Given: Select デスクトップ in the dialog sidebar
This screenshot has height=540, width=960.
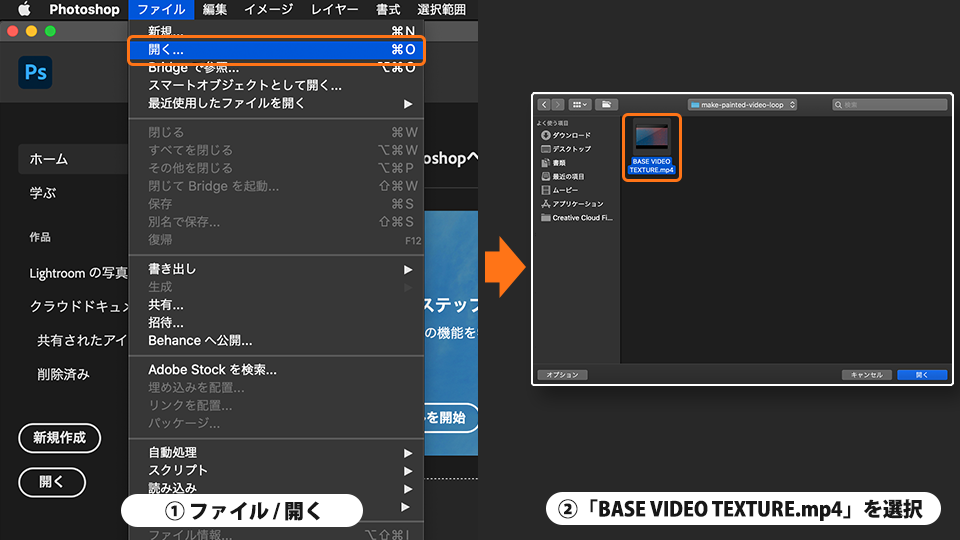Looking at the screenshot, I should point(566,149).
